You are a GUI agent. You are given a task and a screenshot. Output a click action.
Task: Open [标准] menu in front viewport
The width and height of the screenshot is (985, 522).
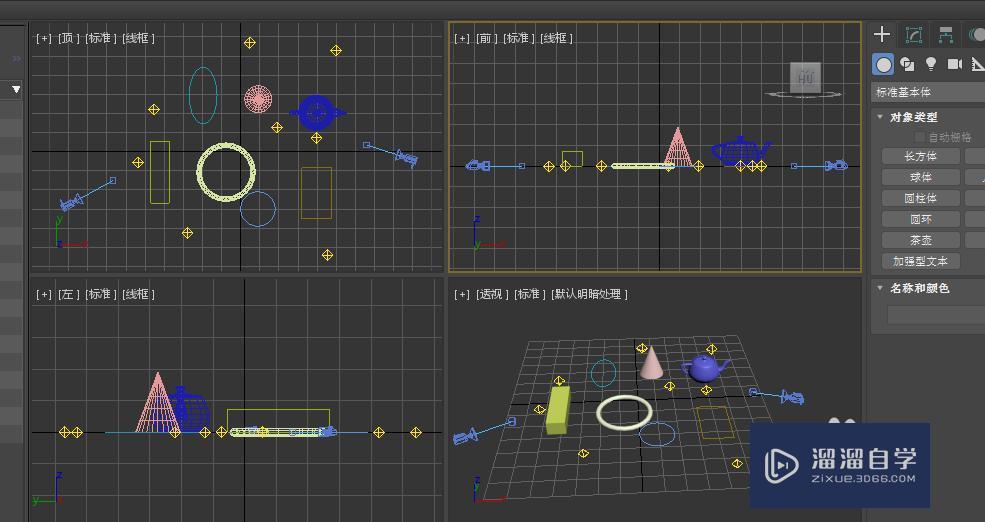(x=518, y=38)
